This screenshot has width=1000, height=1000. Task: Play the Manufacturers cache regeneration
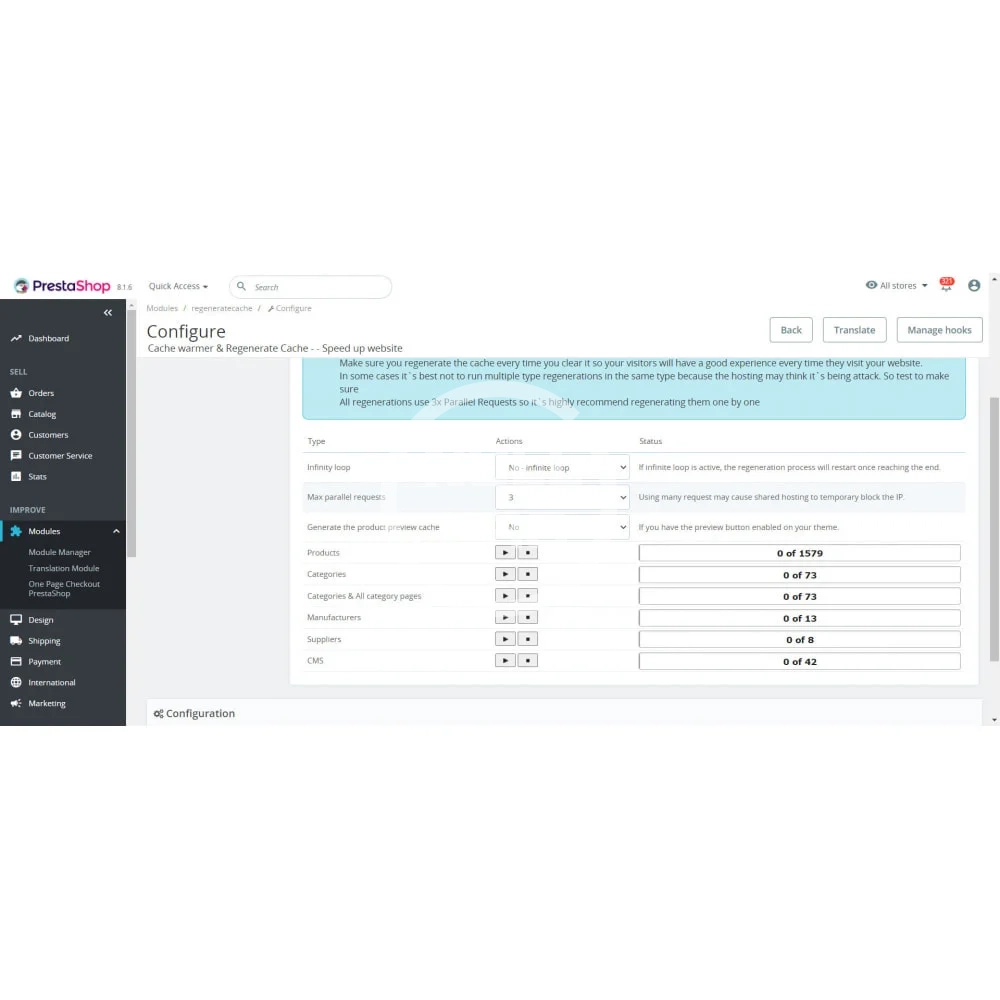[506, 617]
